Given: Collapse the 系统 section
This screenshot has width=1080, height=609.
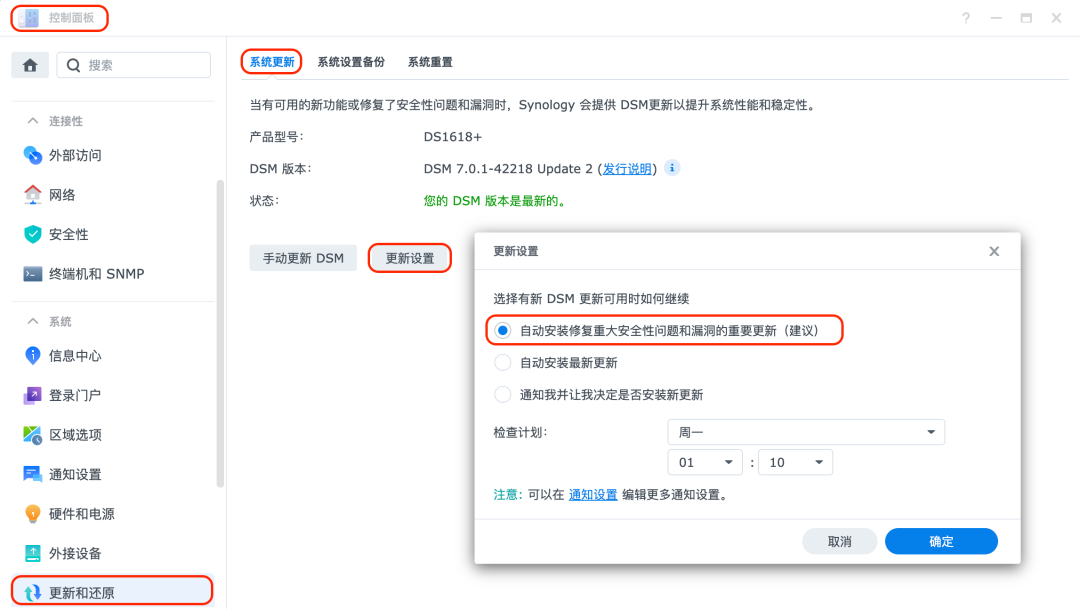Looking at the screenshot, I should (32, 321).
